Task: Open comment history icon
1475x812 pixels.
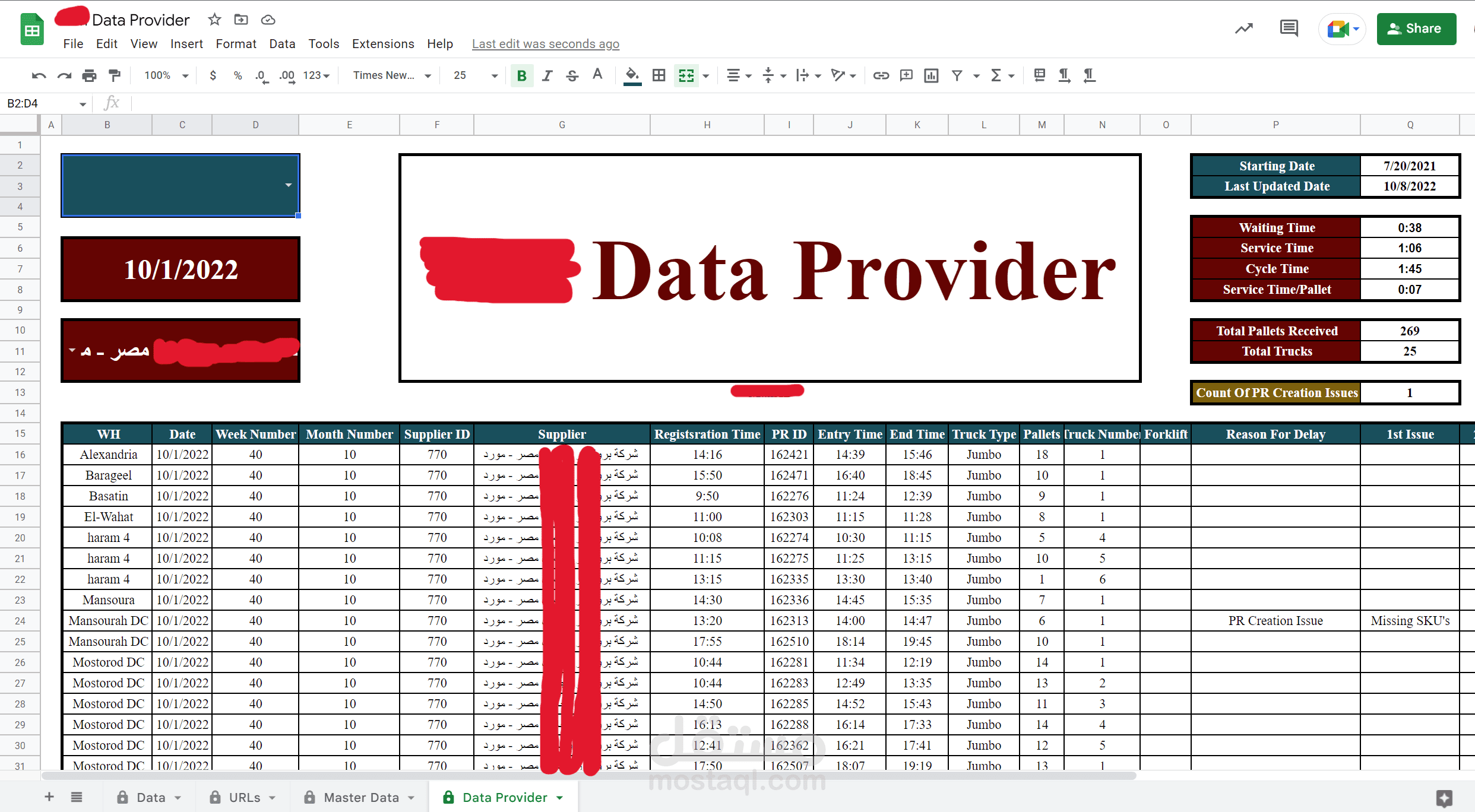Action: (1289, 28)
